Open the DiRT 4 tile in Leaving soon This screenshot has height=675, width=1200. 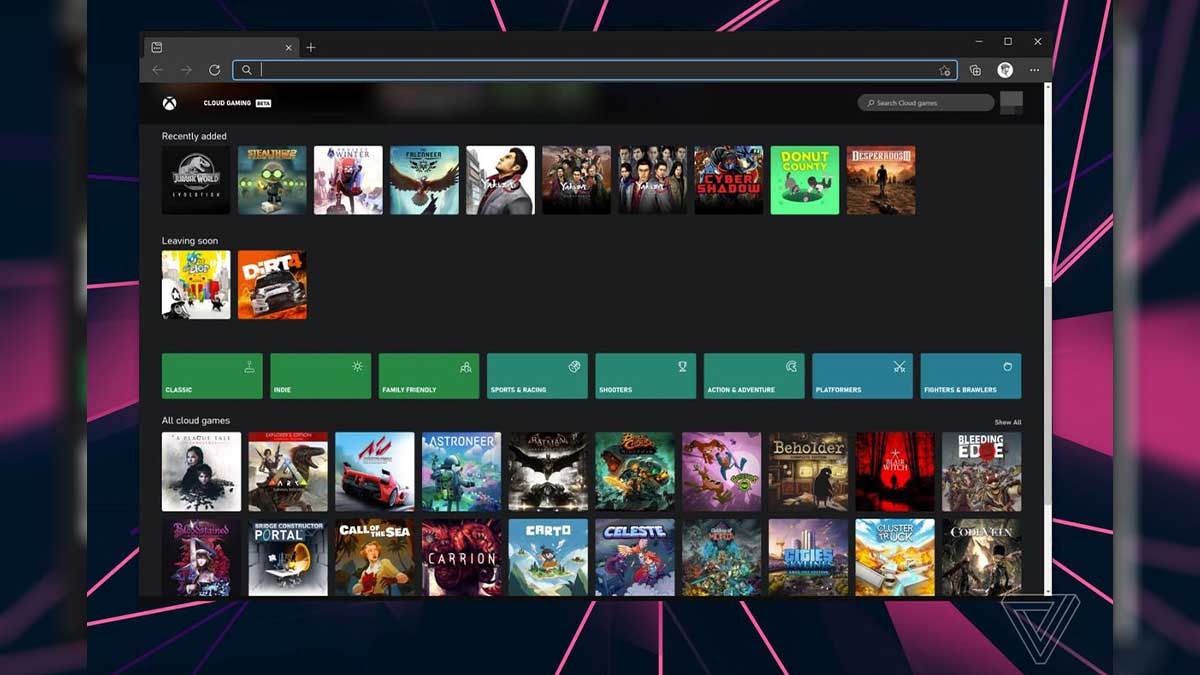tap(272, 285)
